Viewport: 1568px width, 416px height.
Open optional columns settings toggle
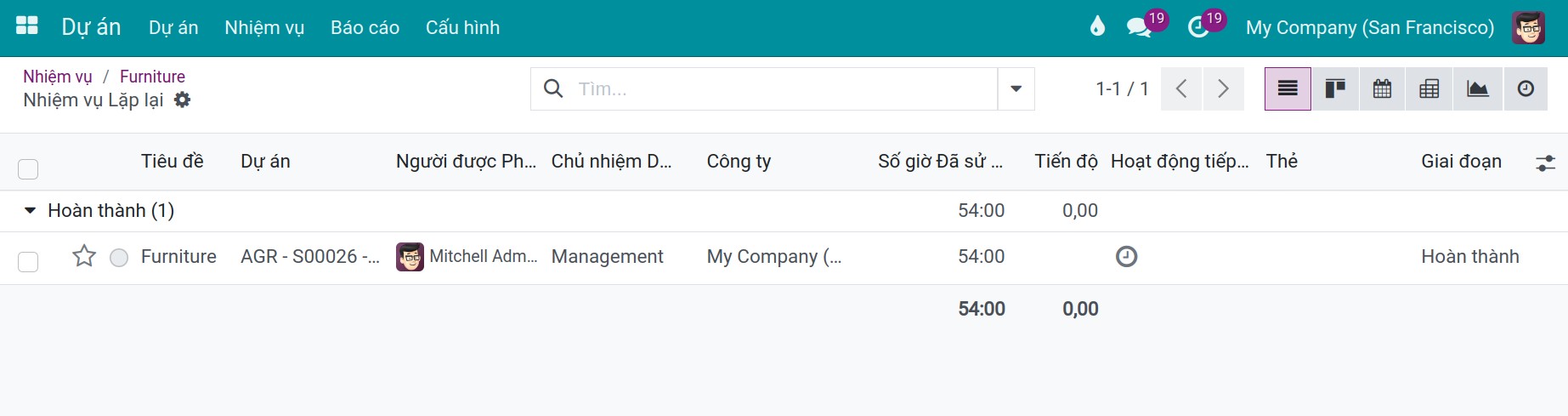coord(1545,162)
